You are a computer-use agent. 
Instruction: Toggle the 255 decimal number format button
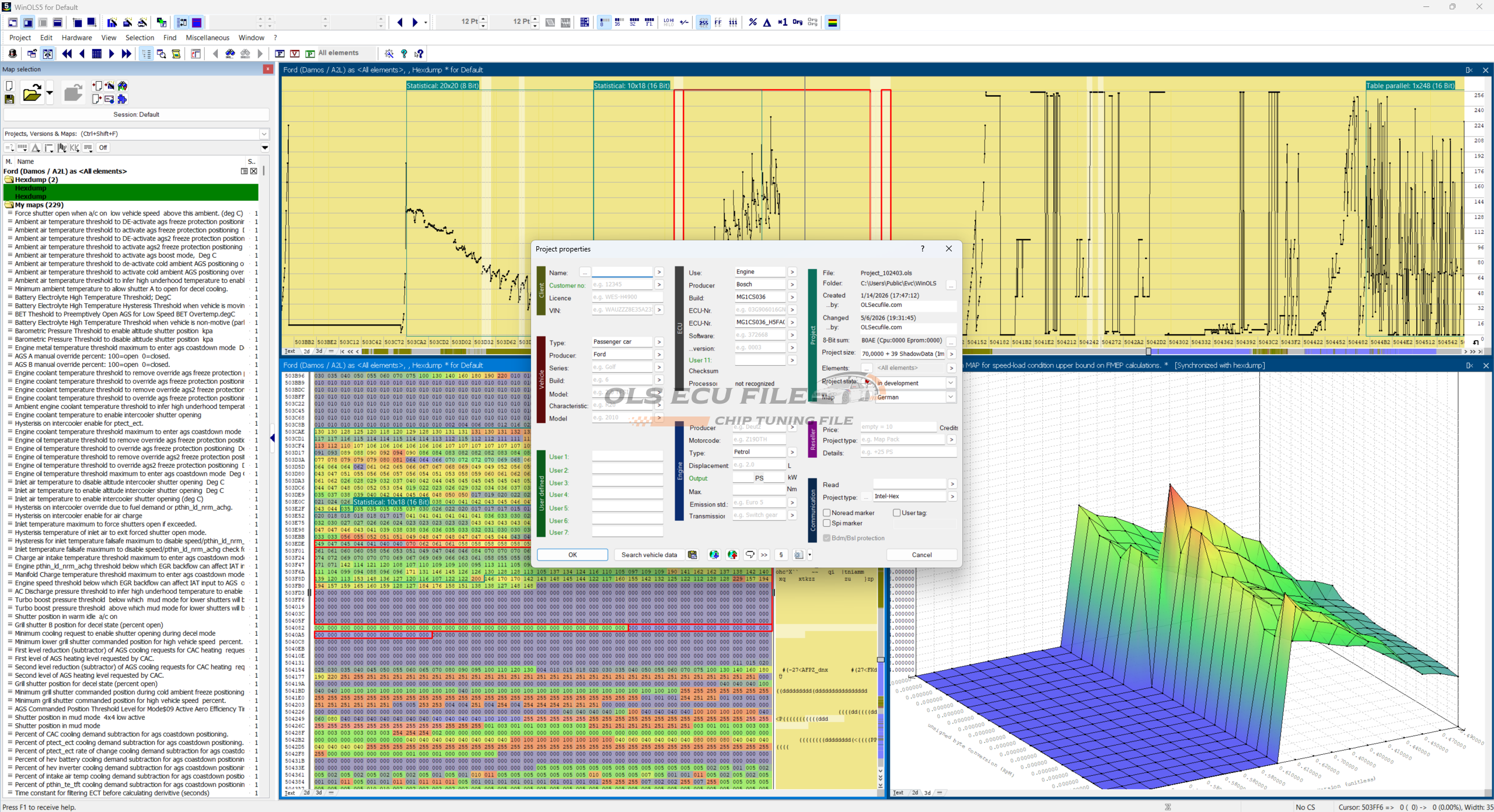point(703,23)
